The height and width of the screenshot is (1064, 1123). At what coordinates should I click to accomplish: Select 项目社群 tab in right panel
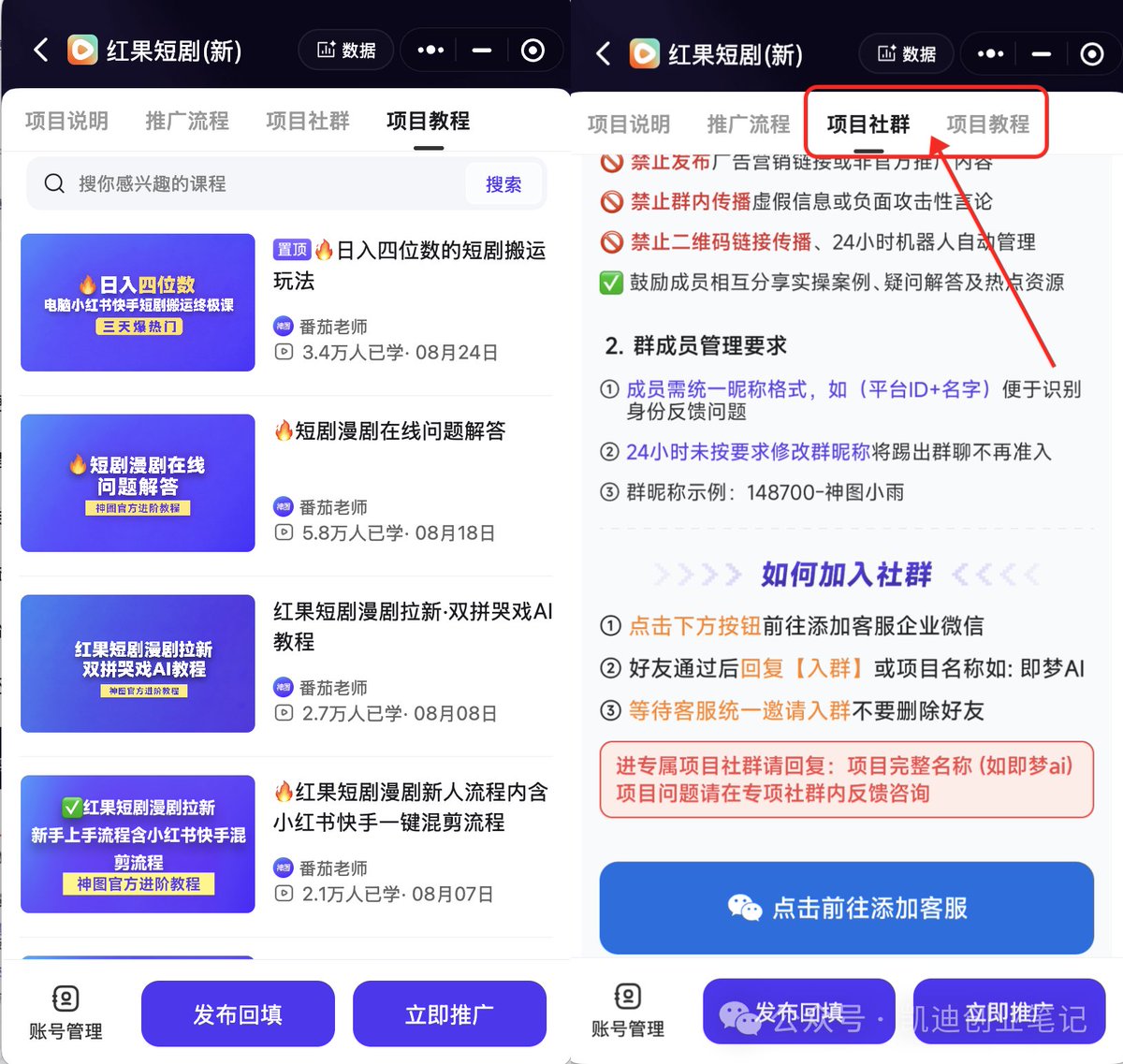[x=868, y=124]
